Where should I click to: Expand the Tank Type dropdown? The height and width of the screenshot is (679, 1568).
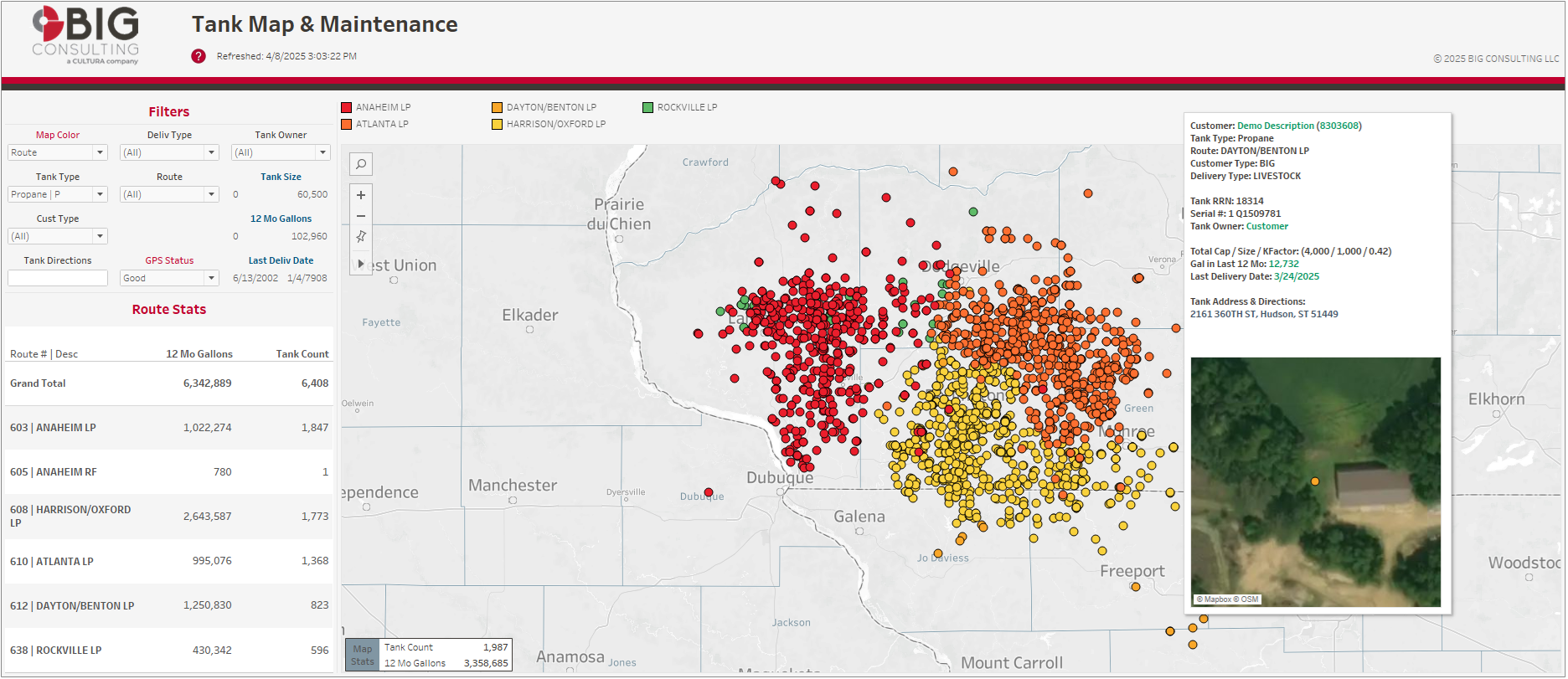(x=58, y=194)
